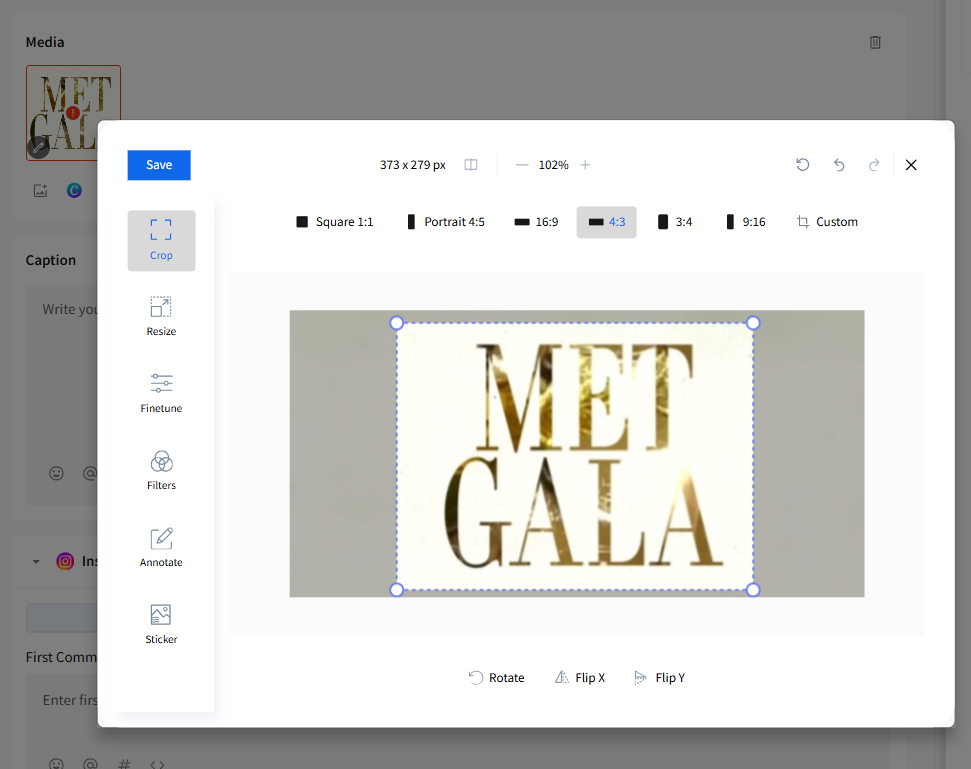The height and width of the screenshot is (769, 971).
Task: Select the Crop tool
Action: point(161,240)
